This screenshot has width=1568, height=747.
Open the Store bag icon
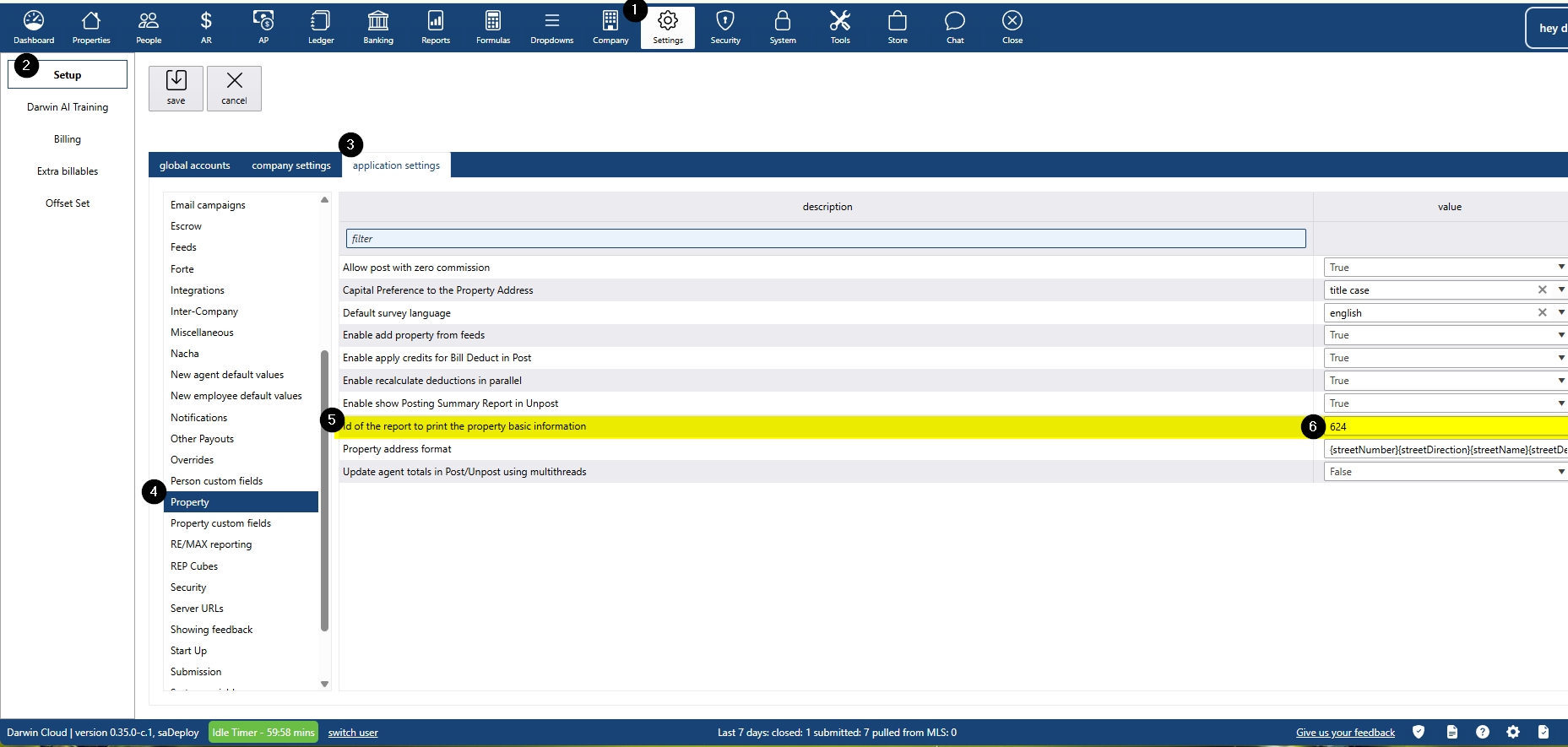(898, 27)
